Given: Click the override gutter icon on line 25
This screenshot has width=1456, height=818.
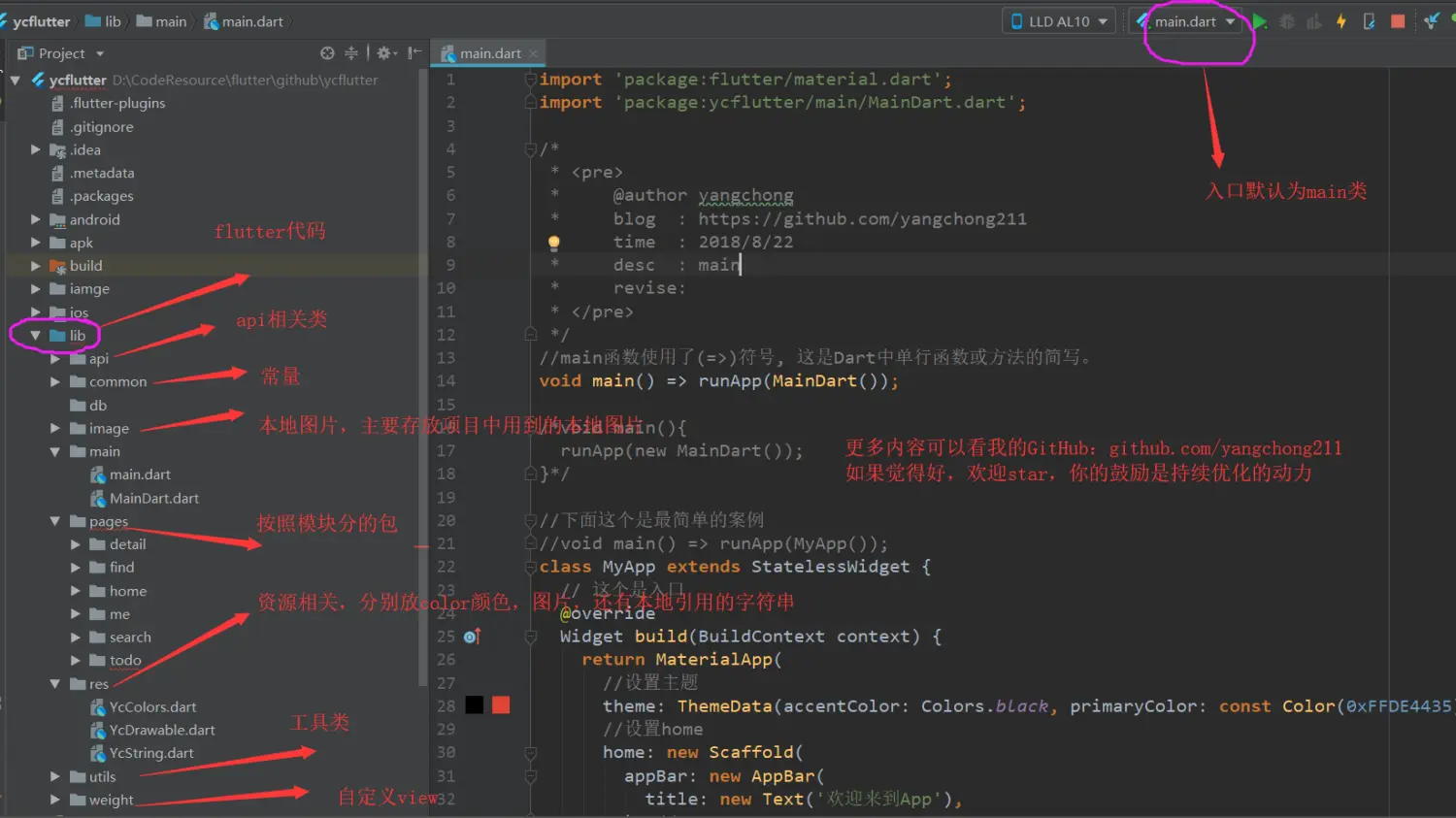Looking at the screenshot, I should coord(472,637).
